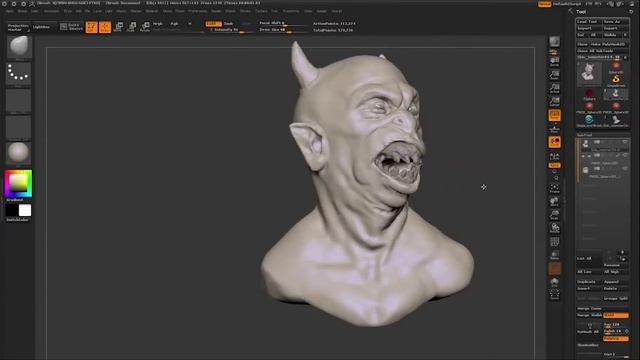Click the Quick Sketch button
This screenshot has height=360, width=640.
[71, 27]
